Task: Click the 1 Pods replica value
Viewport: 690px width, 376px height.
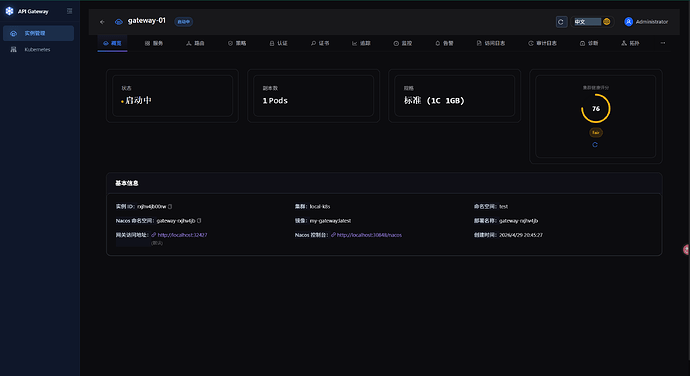Action: pyautogui.click(x=275, y=100)
